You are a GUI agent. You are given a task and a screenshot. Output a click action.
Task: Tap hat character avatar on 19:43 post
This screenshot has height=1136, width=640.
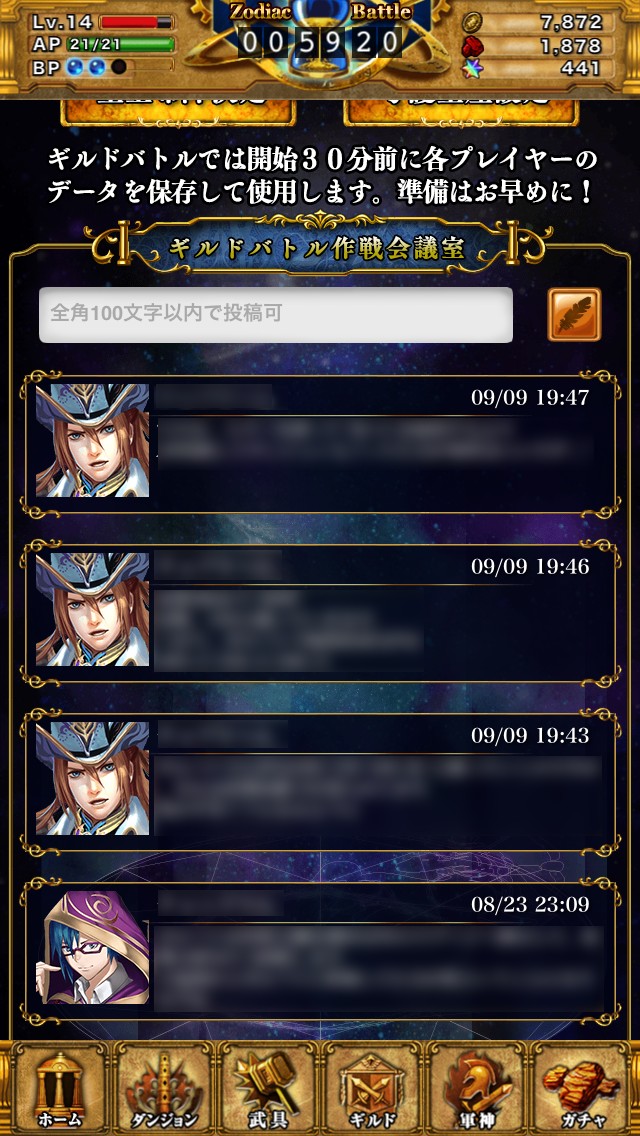point(93,778)
